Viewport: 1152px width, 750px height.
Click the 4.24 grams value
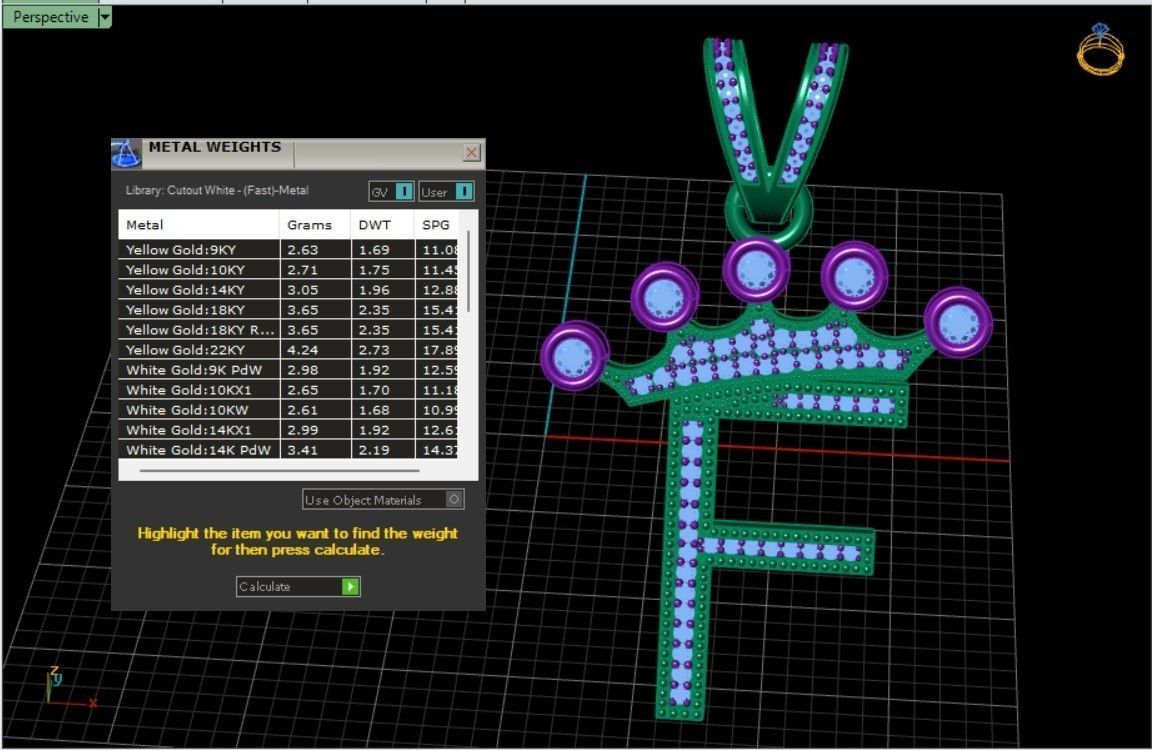[303, 350]
